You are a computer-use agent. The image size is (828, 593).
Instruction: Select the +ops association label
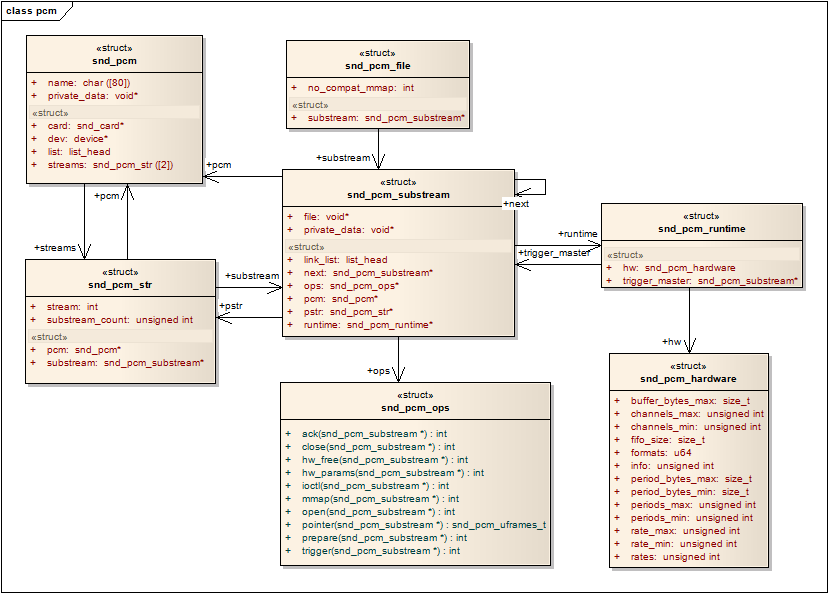click(x=380, y=371)
